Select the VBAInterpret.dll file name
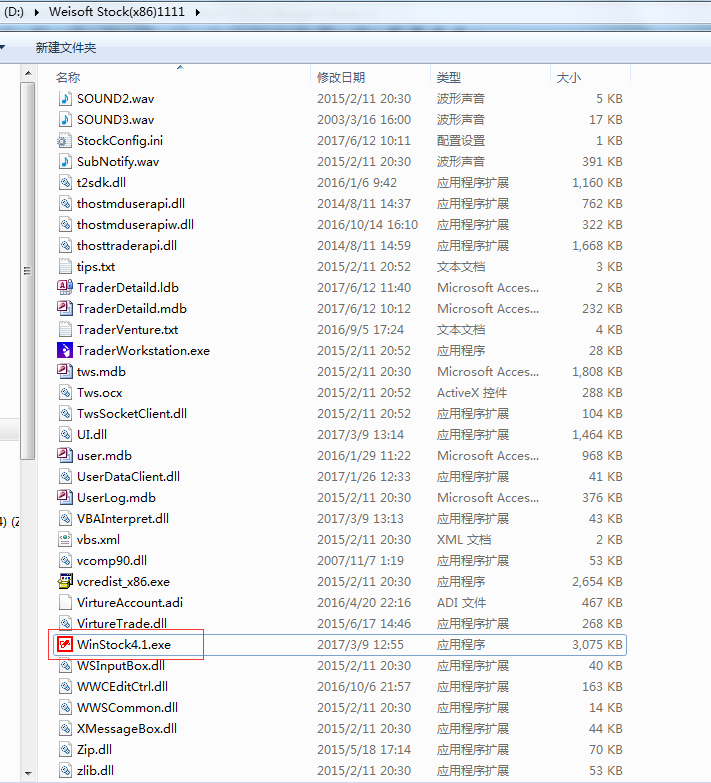 pyautogui.click(x=123, y=518)
